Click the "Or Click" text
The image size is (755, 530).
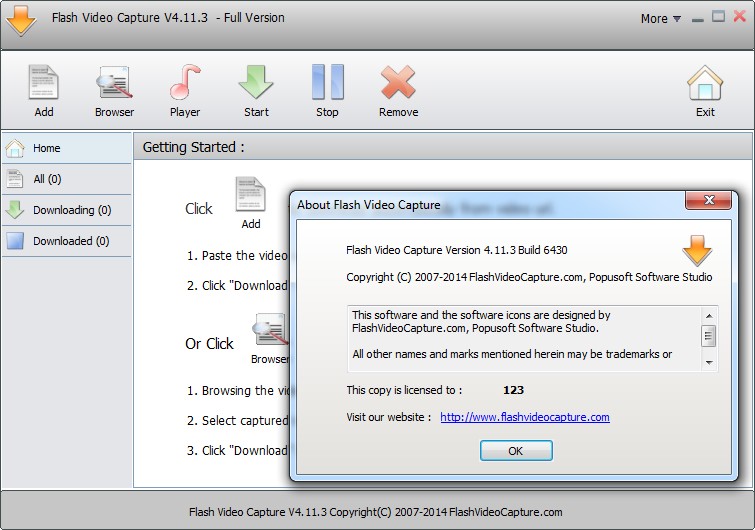[x=209, y=344]
